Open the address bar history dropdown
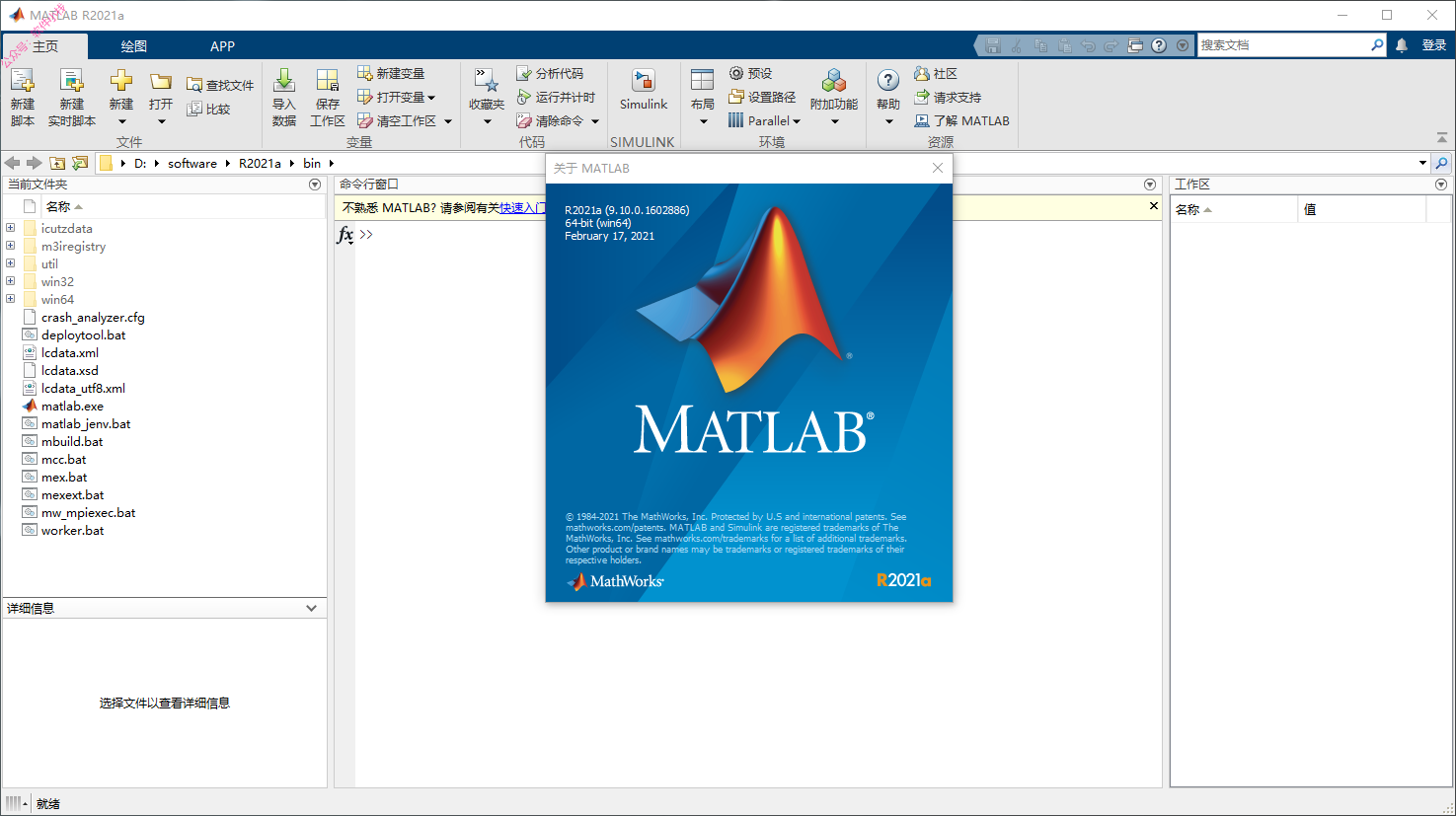Image resolution: width=1456 pixels, height=816 pixels. 1422,163
